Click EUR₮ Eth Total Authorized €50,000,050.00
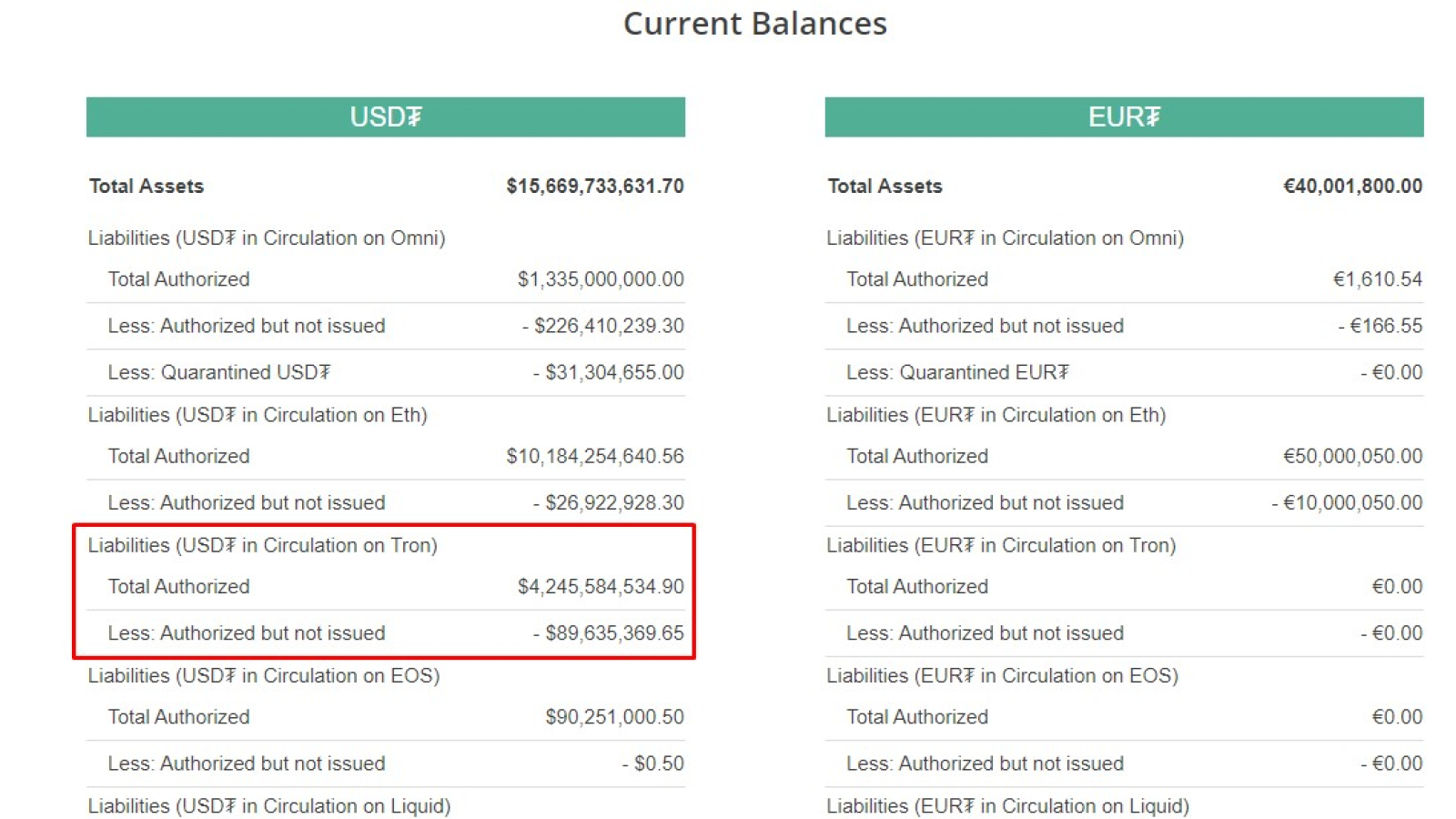The image size is (1456, 819). (x=1352, y=456)
